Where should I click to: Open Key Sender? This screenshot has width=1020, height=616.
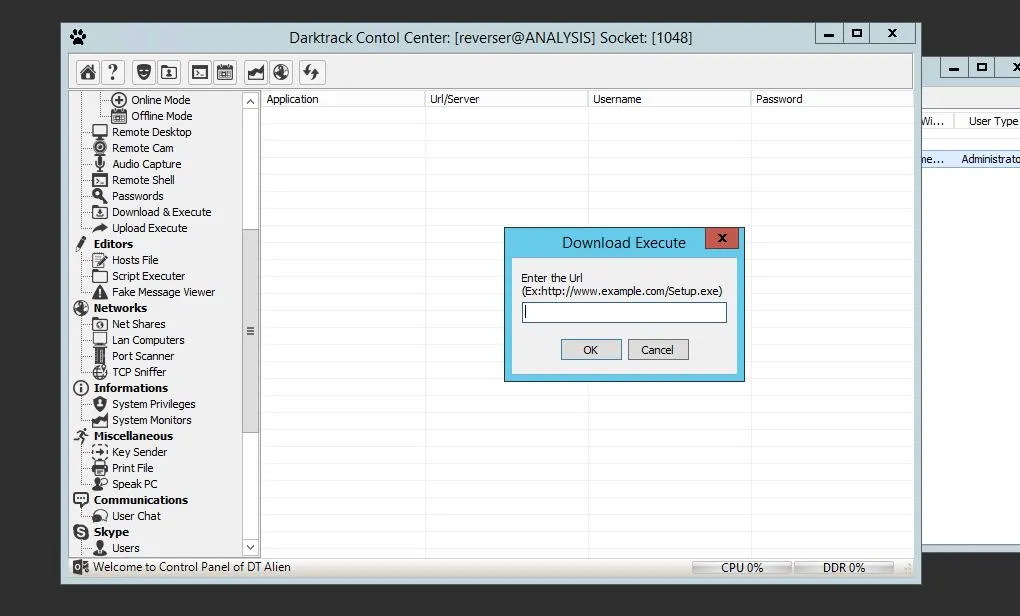(139, 452)
